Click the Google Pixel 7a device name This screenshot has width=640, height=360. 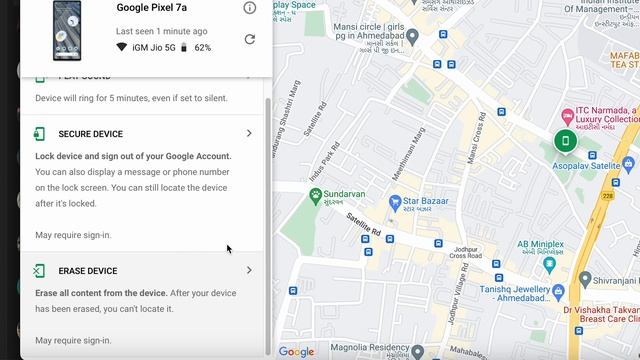[x=152, y=7]
